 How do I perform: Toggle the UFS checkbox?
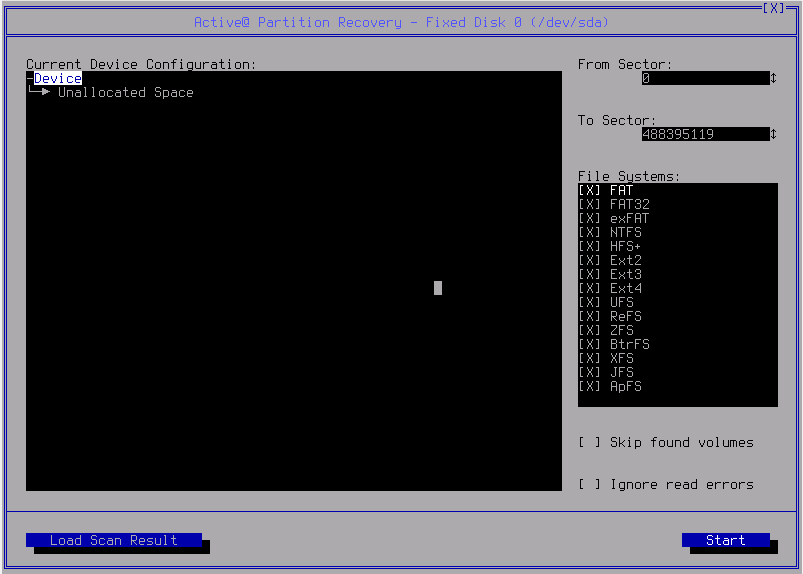[589, 302]
